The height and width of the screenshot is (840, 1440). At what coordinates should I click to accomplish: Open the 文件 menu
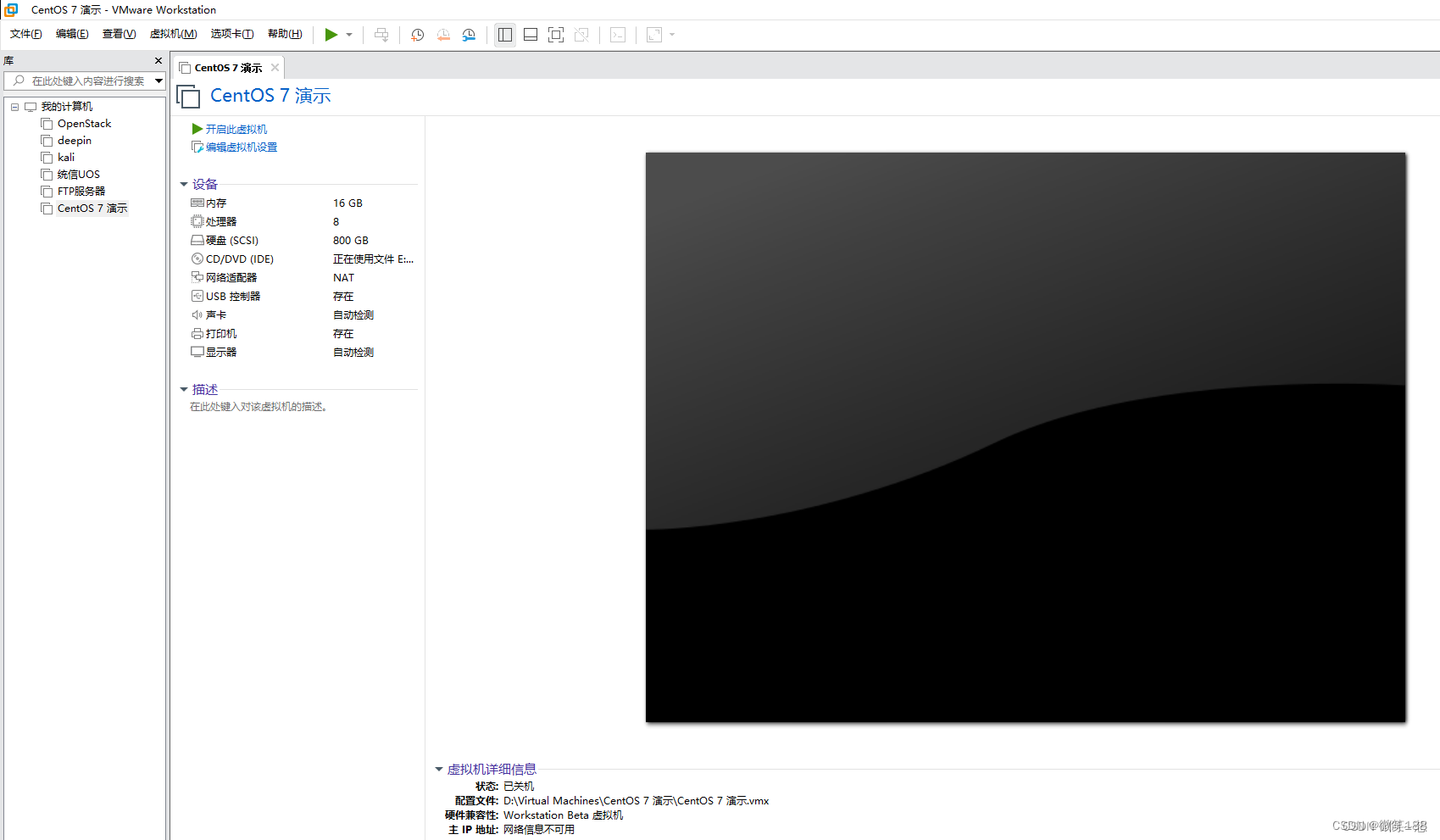click(x=25, y=34)
